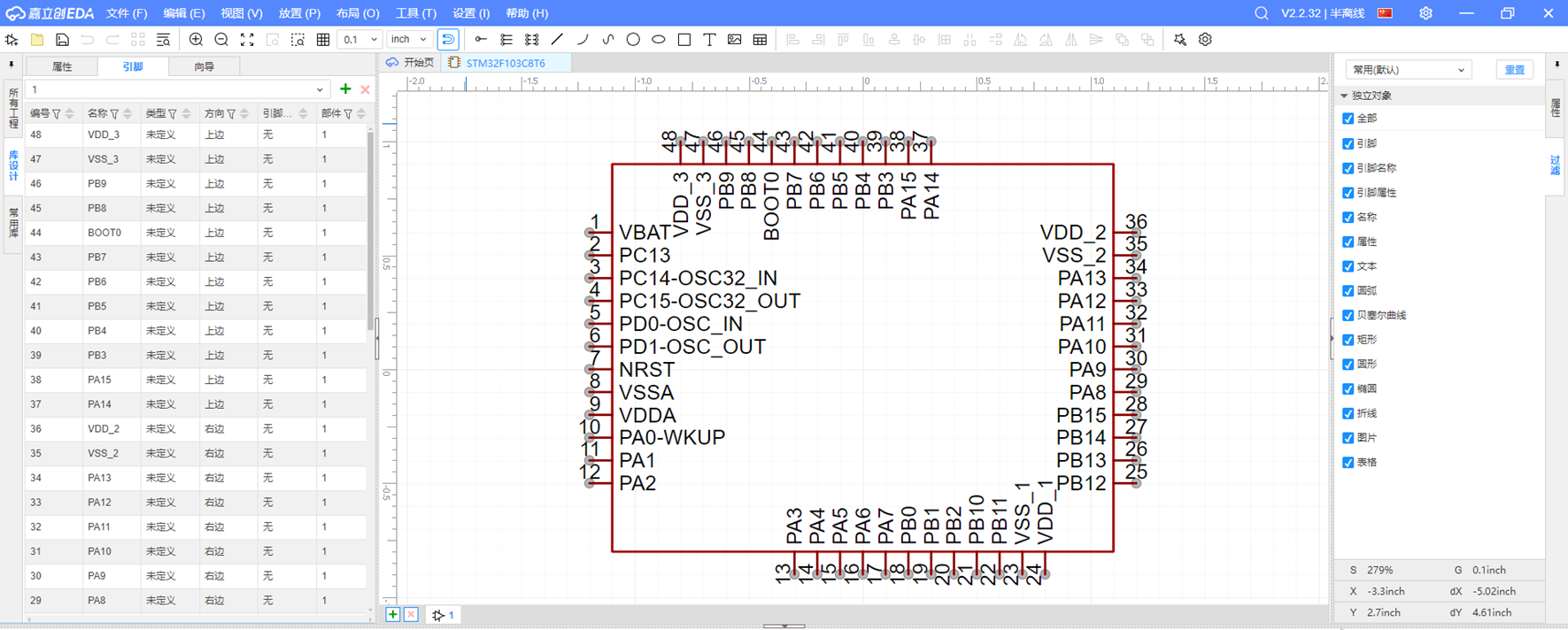Click the snap toggle icon beside inch
Screen dimensions: 1568x630
(x=449, y=40)
